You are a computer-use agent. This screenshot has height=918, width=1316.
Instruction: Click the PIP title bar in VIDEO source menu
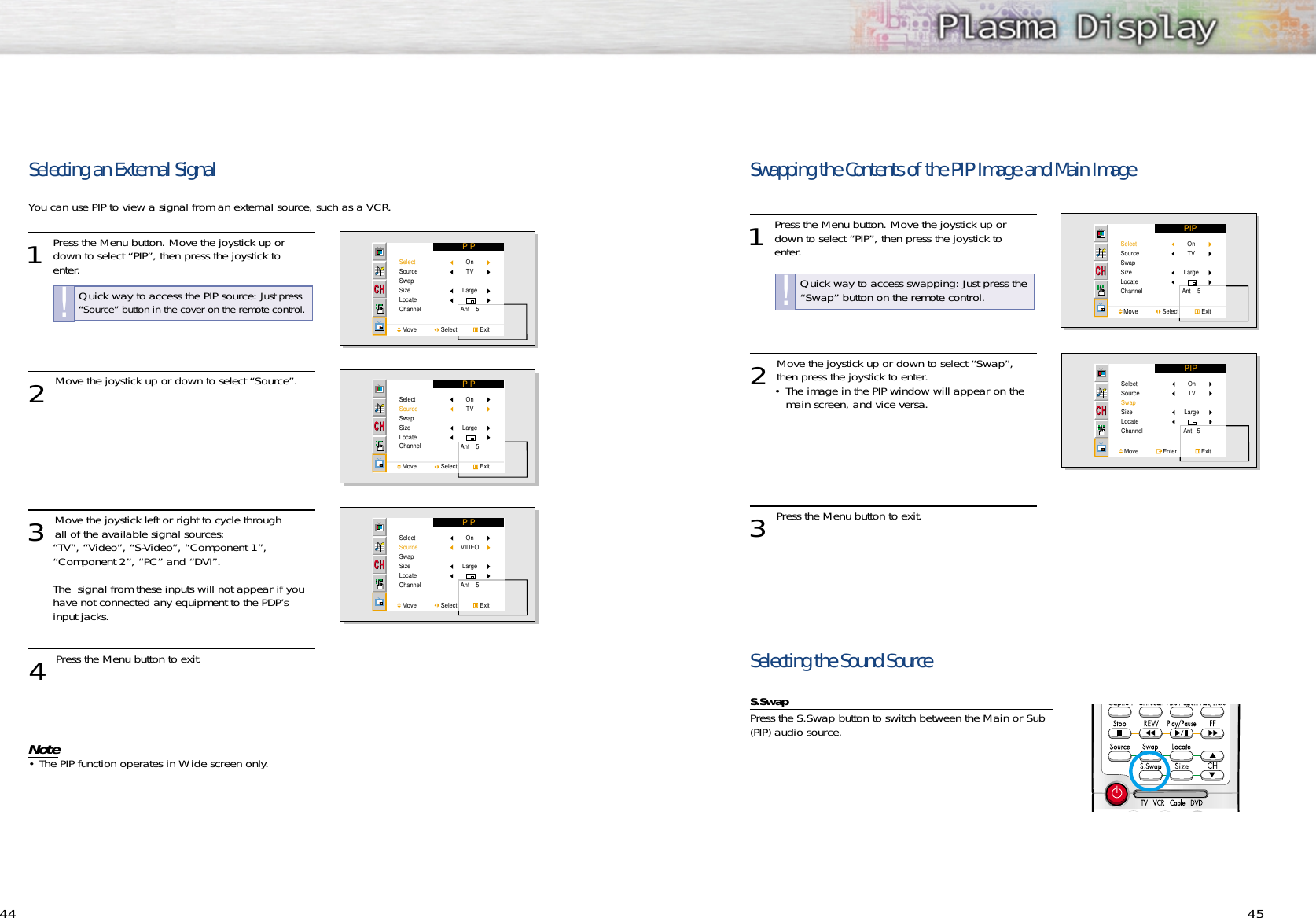click(469, 523)
